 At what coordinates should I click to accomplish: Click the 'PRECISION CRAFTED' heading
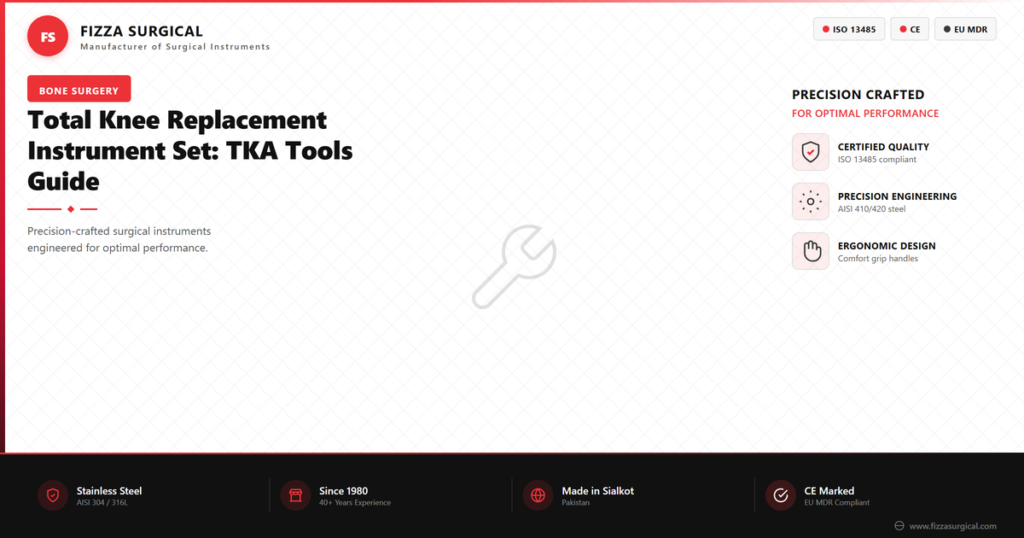(858, 95)
